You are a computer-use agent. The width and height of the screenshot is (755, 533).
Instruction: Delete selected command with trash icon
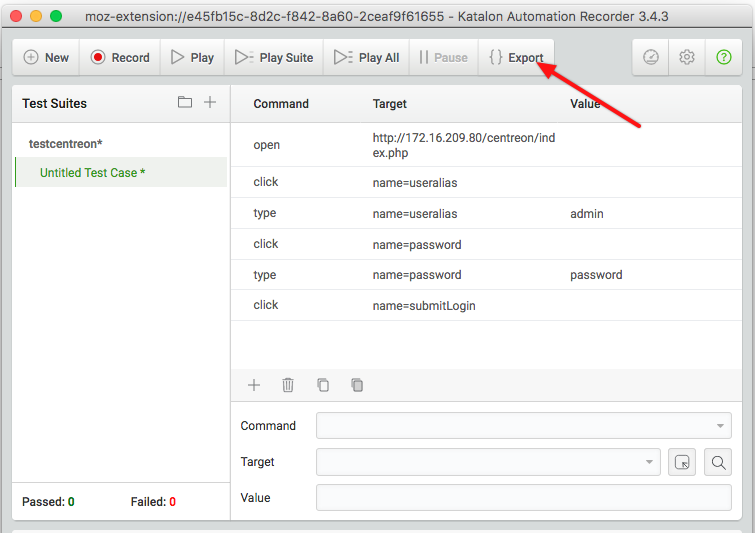[288, 385]
